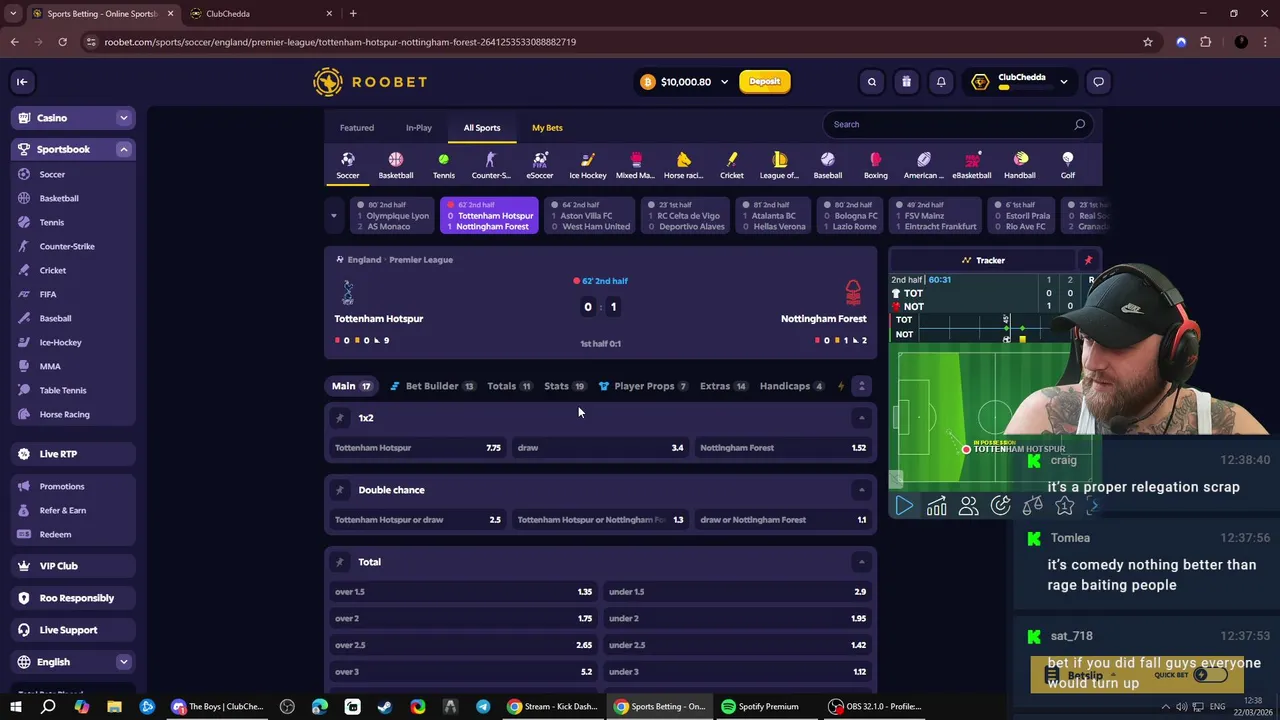Switch to the In-Play tab
1280x720 pixels.
pyautogui.click(x=419, y=128)
